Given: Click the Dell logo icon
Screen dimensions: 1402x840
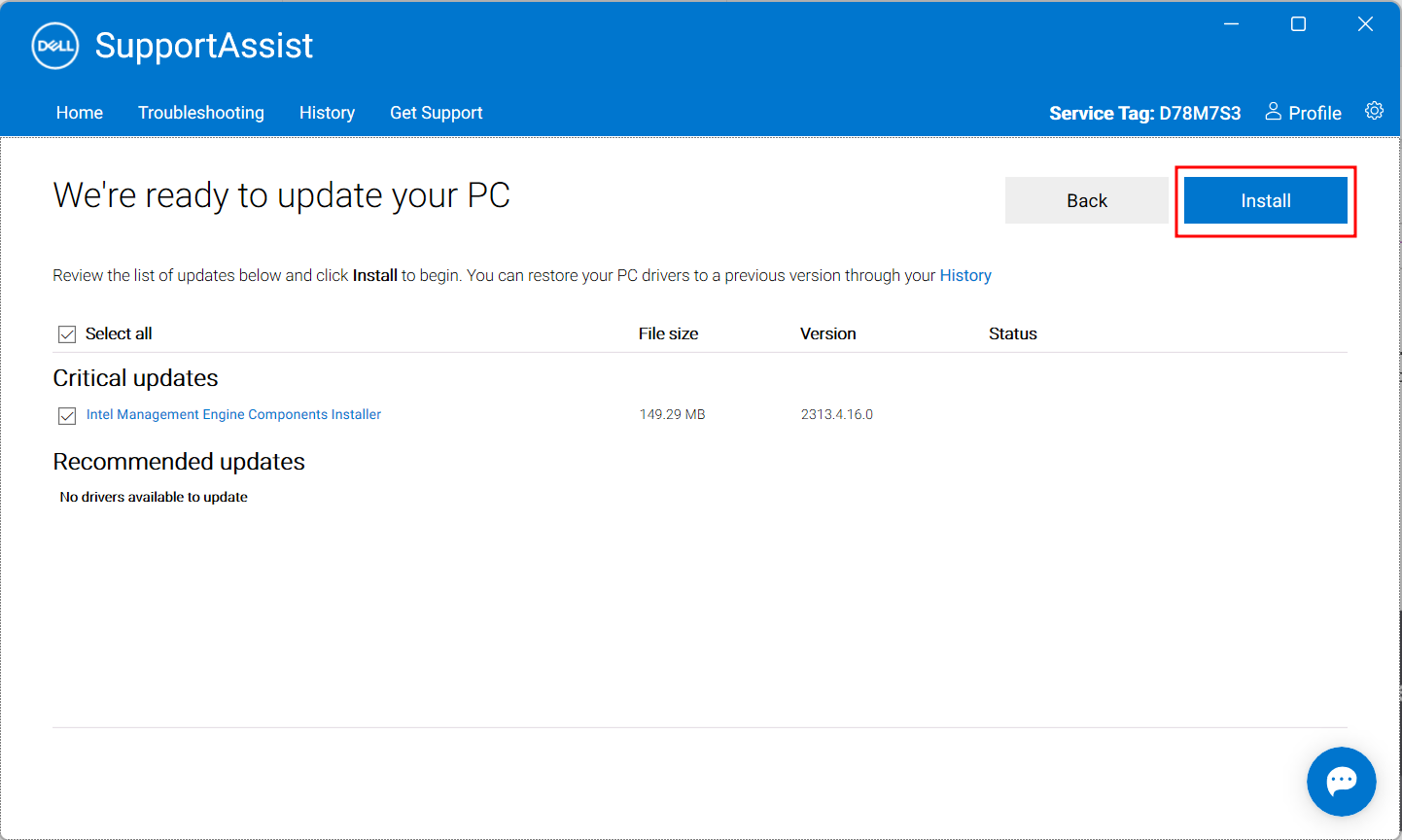Looking at the screenshot, I should point(55,46).
